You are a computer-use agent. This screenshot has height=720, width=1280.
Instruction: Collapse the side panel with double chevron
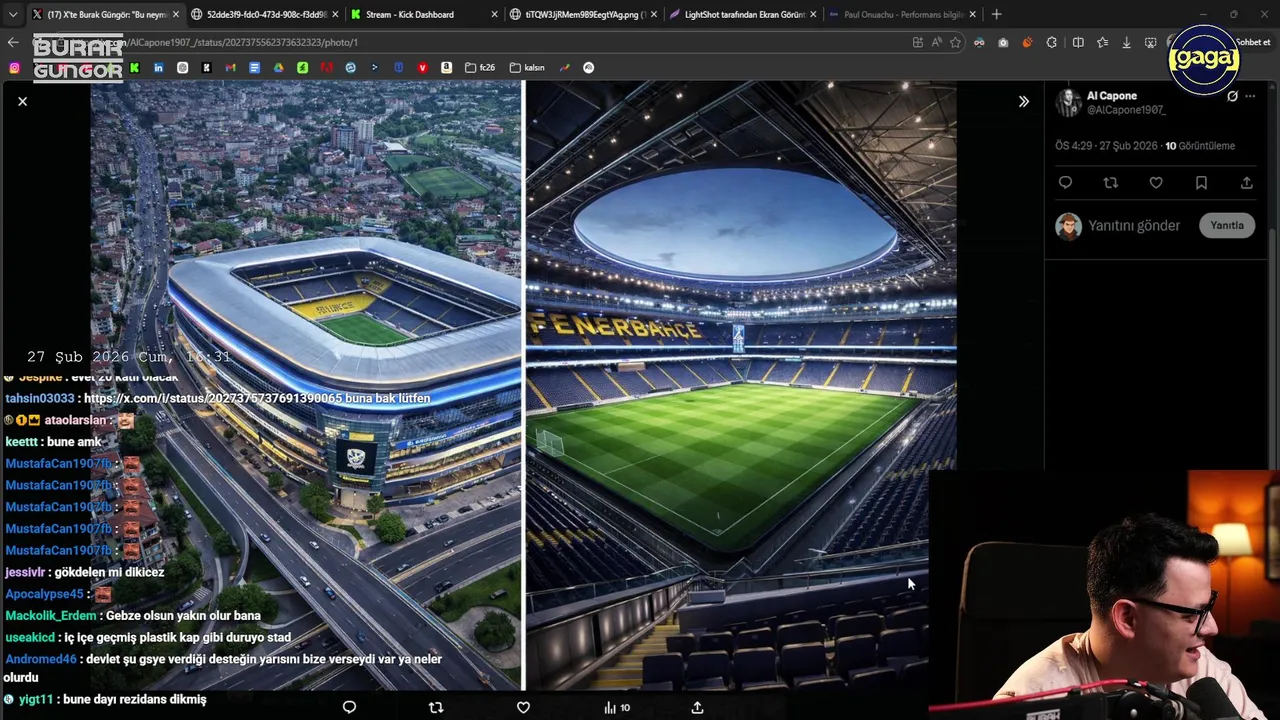[1023, 101]
